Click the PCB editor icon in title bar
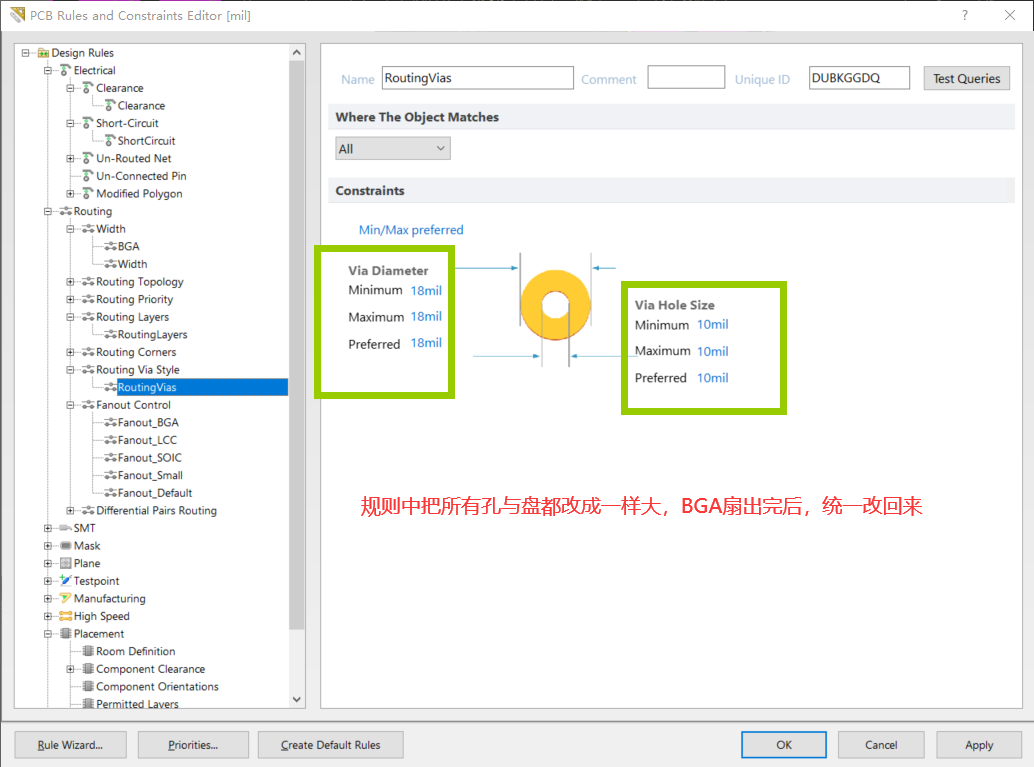The image size is (1034, 767). pos(18,15)
